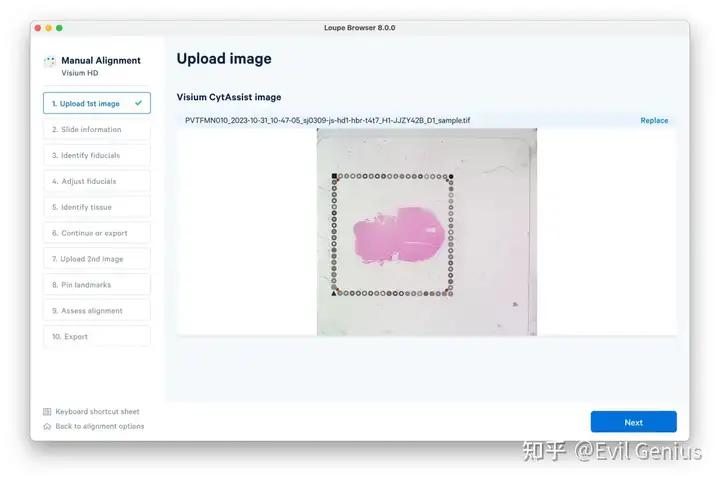Image resolution: width=720 pixels, height=481 pixels.
Task: Open step 3 Identify fiducials
Action: tap(97, 155)
